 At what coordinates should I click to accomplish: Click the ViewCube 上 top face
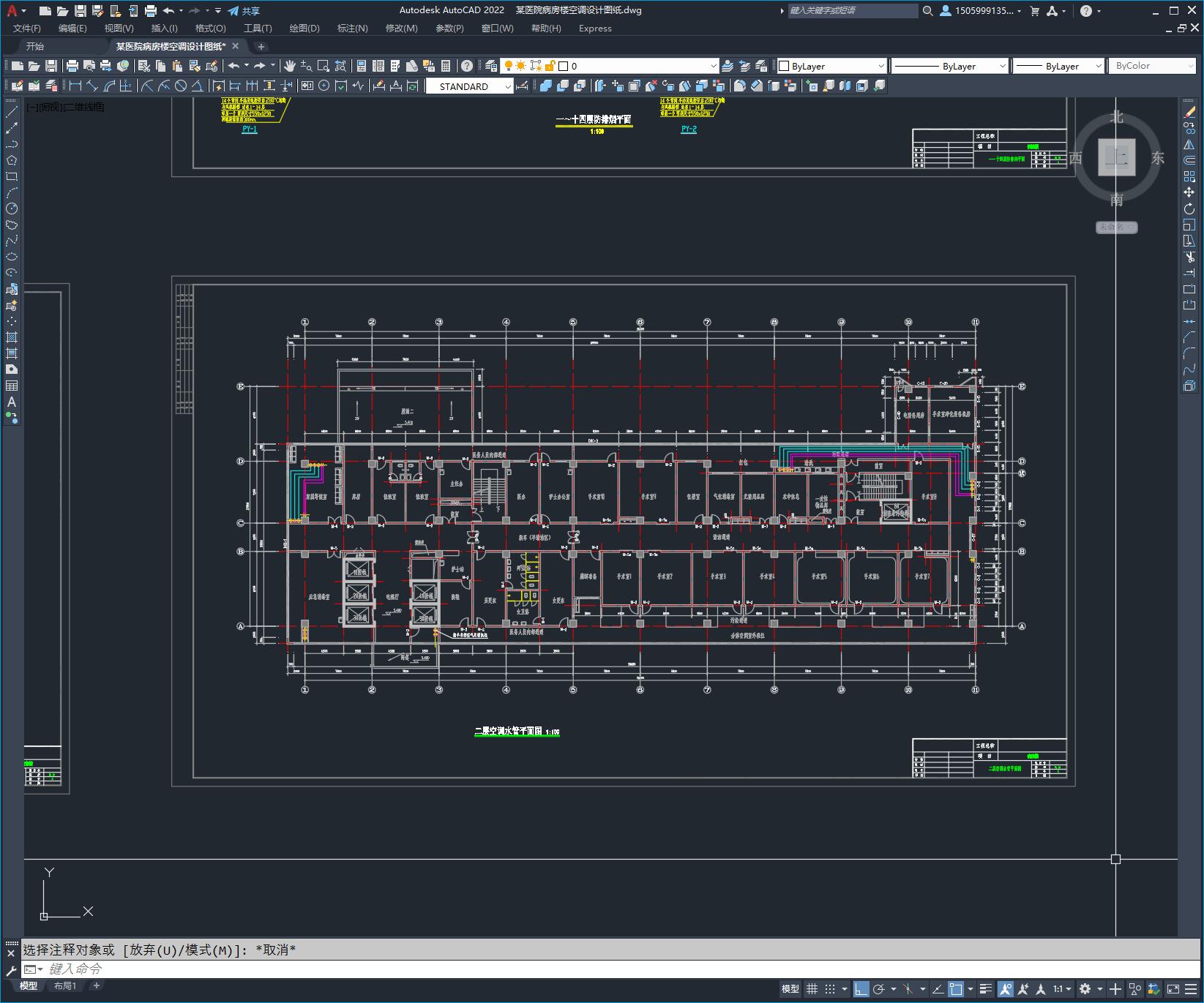pyautogui.click(x=1116, y=157)
